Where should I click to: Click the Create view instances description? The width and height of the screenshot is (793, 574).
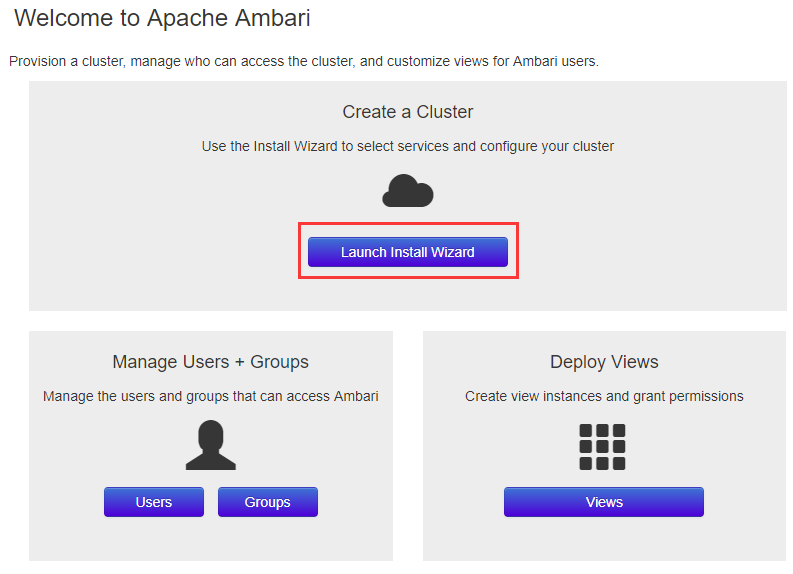point(604,396)
